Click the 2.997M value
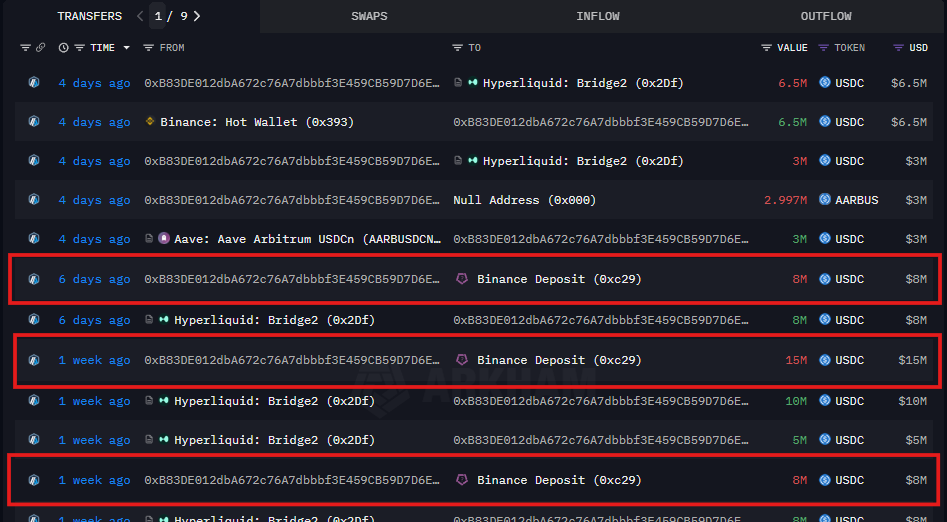 coord(785,200)
